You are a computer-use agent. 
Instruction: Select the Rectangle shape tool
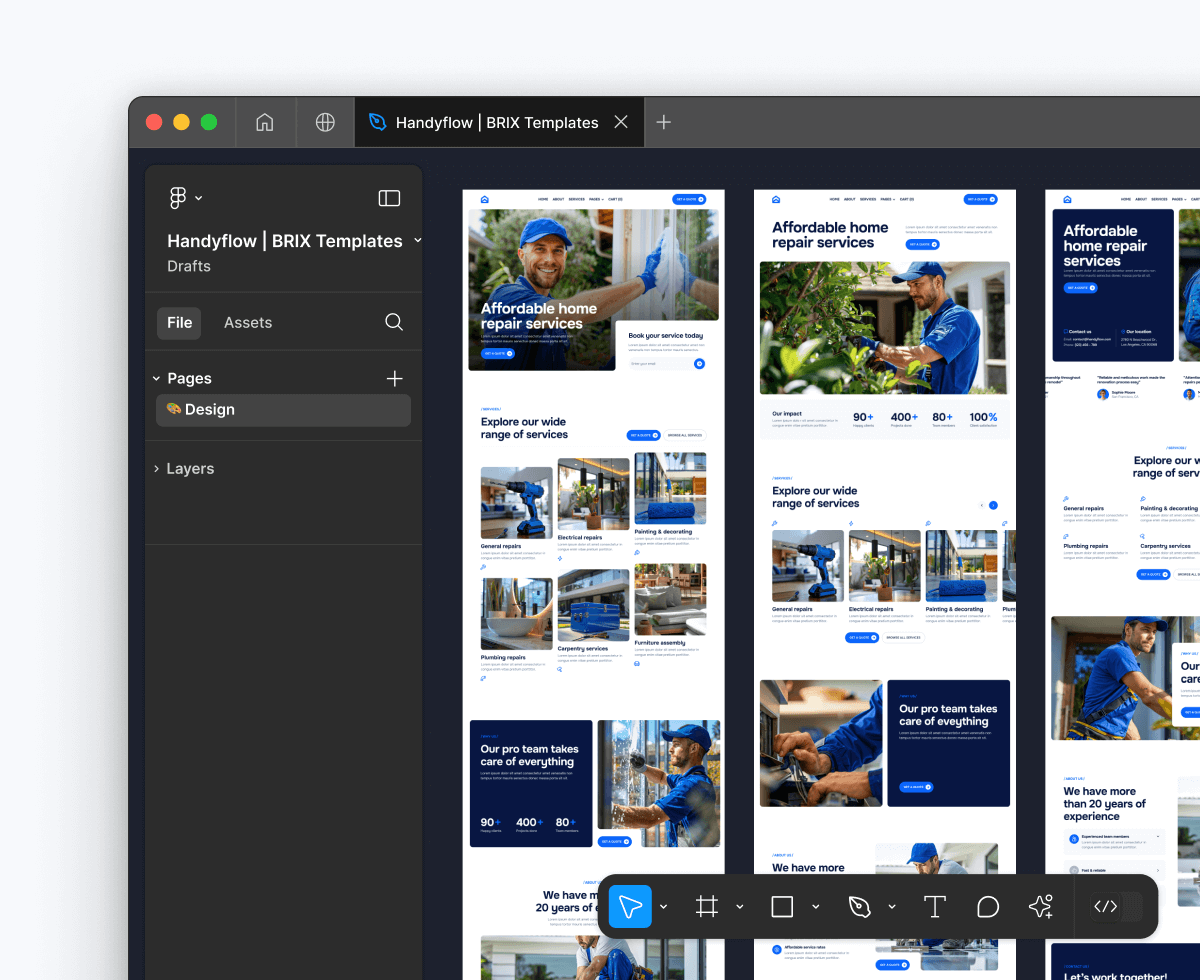click(x=782, y=906)
